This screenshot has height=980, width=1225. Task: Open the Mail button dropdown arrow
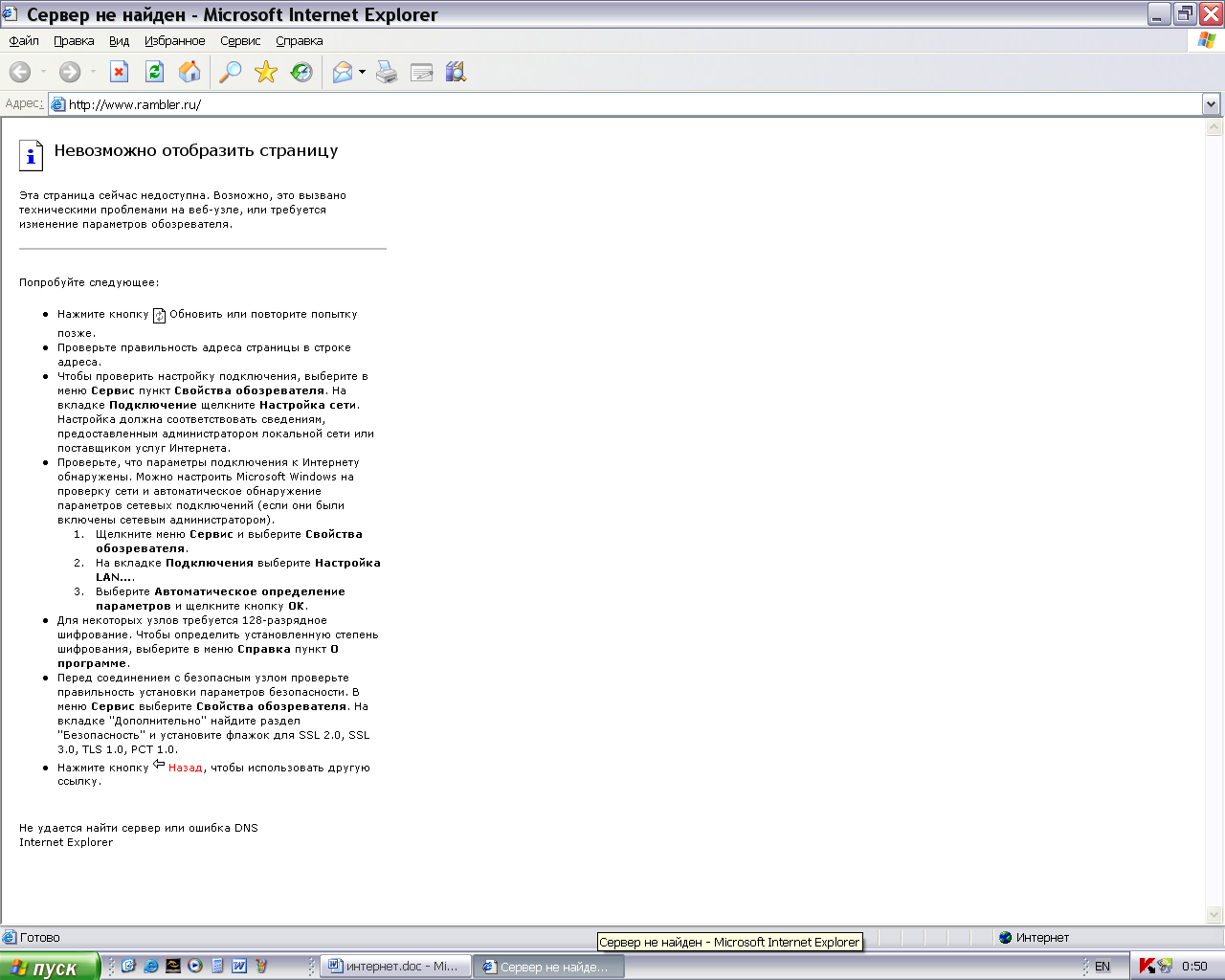coord(362,72)
